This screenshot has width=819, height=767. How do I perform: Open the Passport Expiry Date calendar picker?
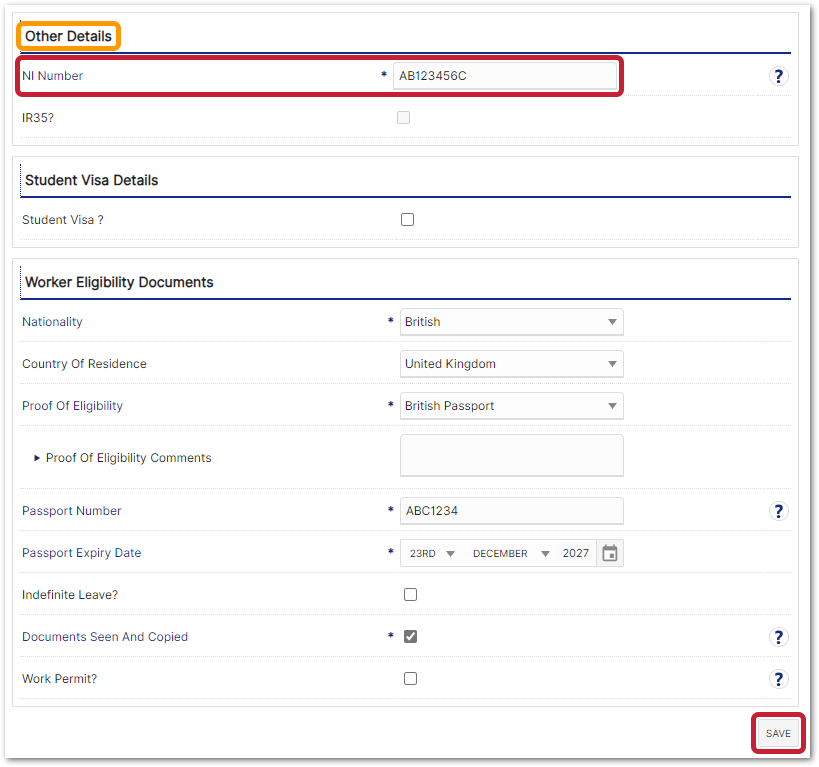(610, 553)
